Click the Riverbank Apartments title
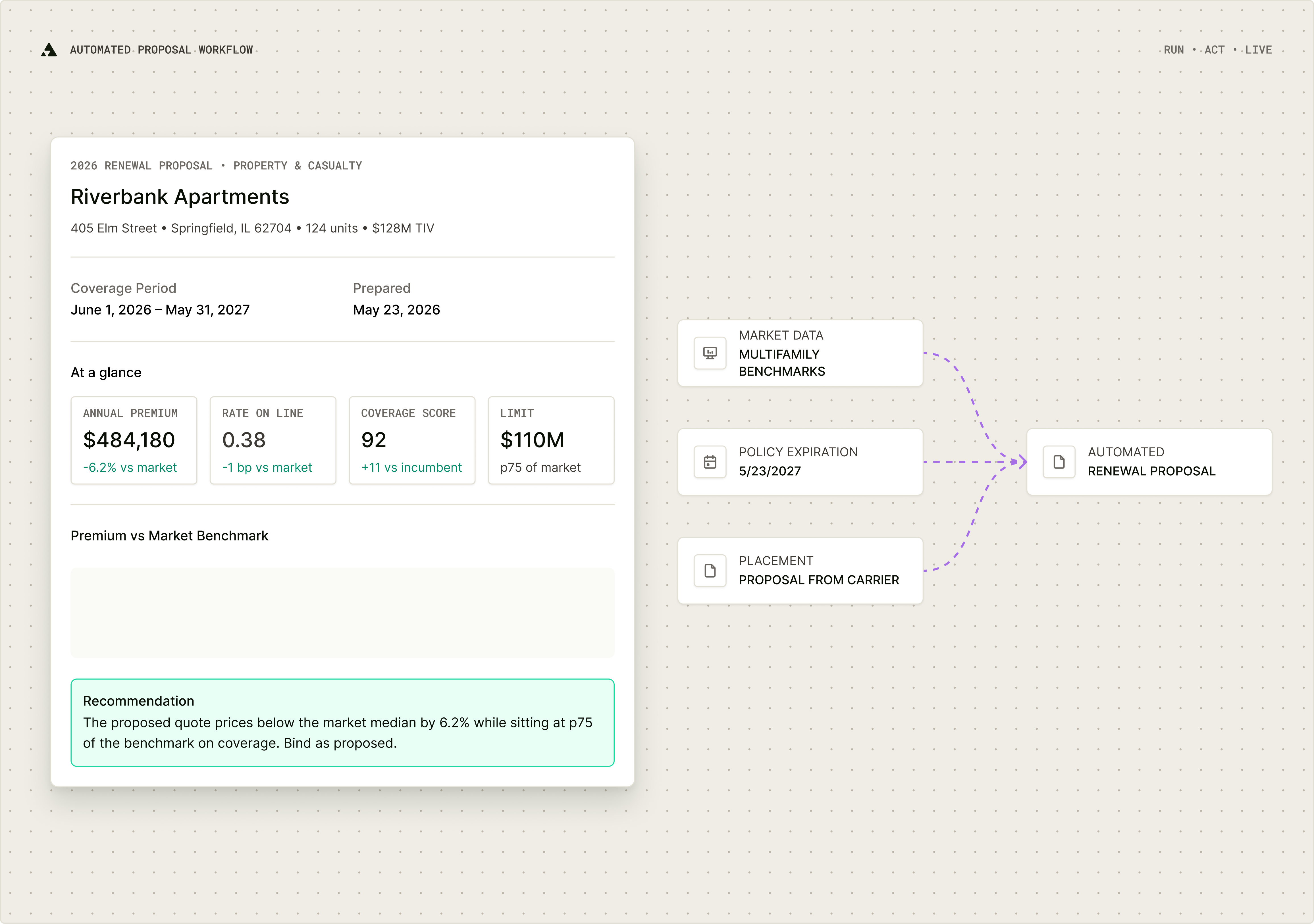This screenshot has height=924, width=1314. [180, 196]
